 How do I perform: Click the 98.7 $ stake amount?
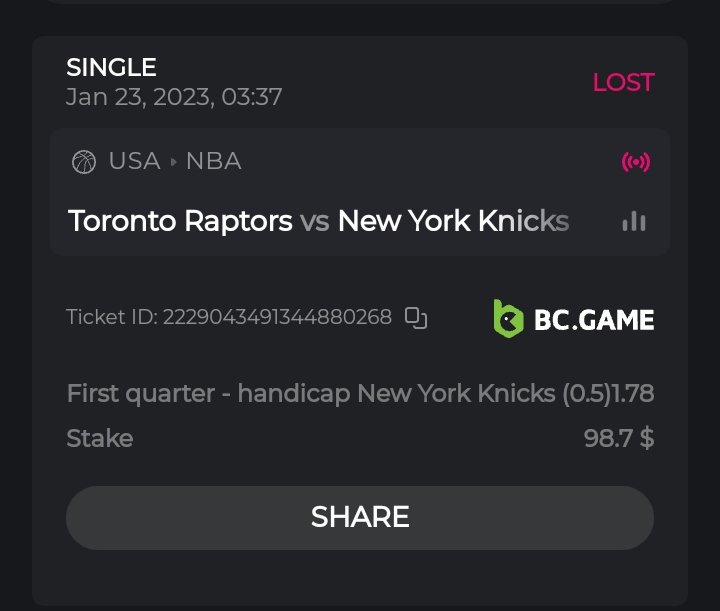pos(619,438)
